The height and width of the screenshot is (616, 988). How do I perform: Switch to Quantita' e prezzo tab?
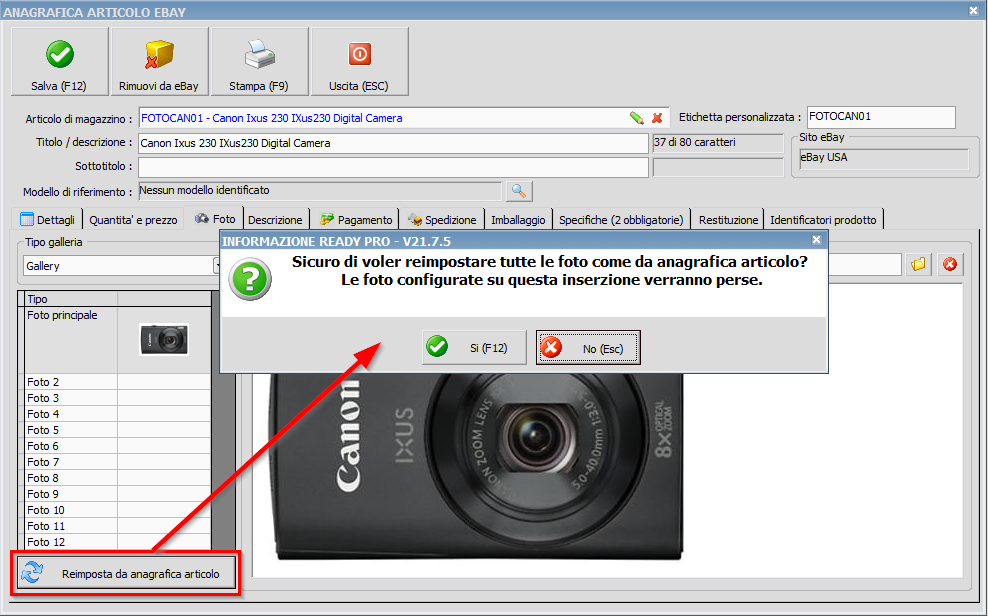click(133, 220)
